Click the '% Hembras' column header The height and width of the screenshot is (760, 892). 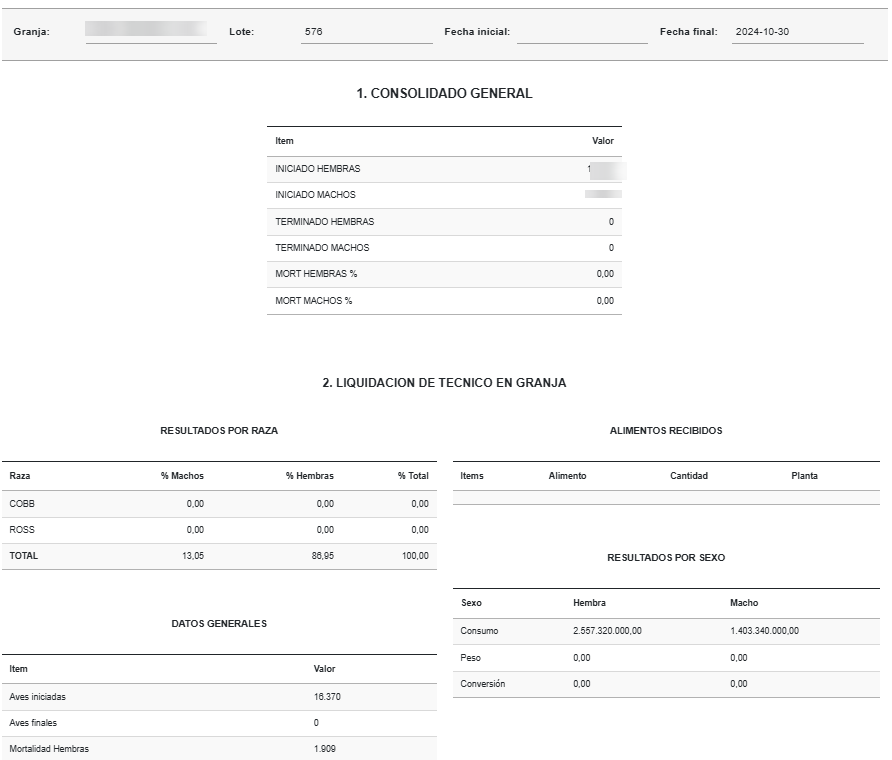tap(309, 476)
